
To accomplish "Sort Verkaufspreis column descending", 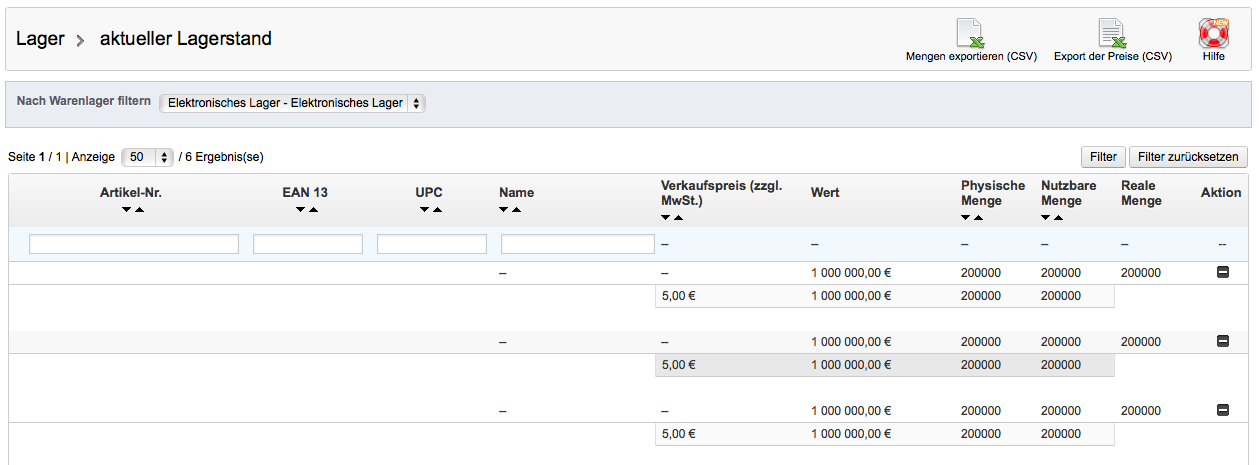I will [x=666, y=217].
